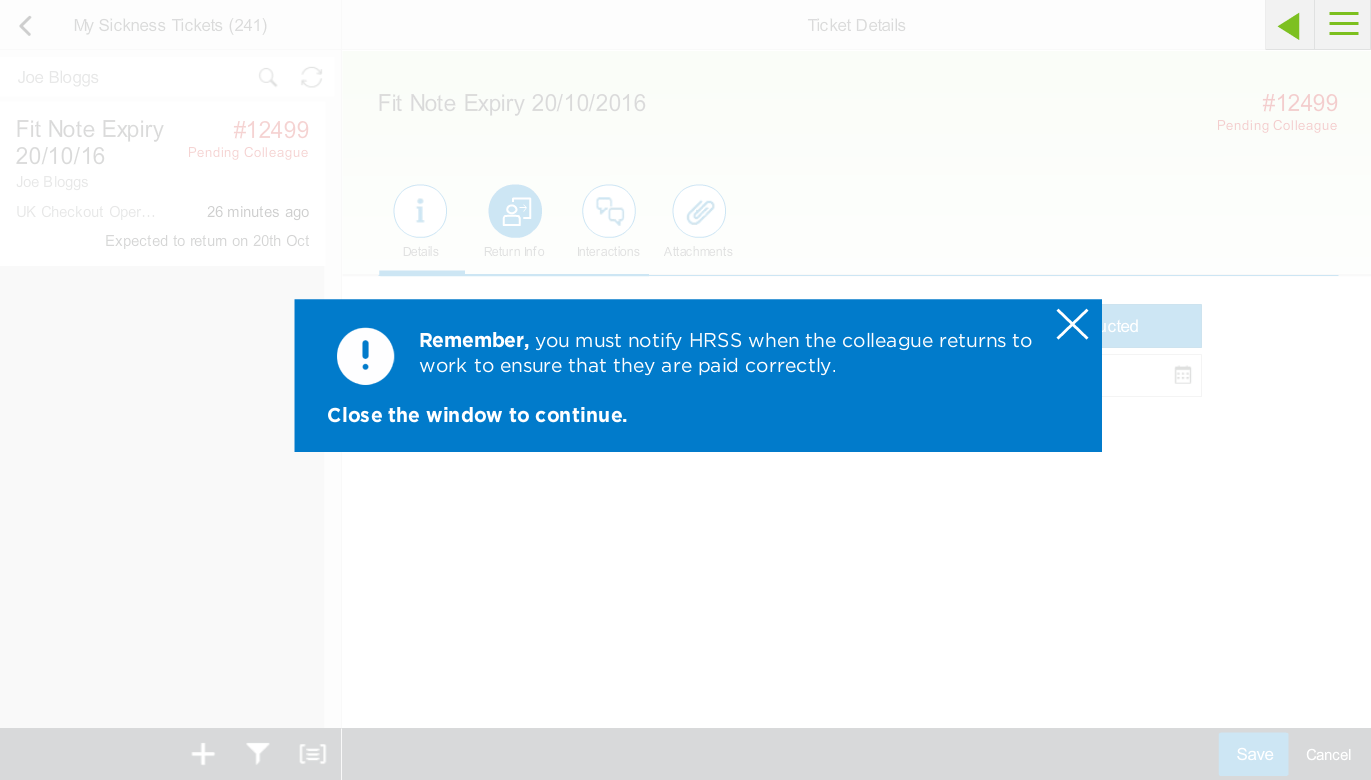
Task: Select ticket #12499 in the list
Action: (162, 184)
